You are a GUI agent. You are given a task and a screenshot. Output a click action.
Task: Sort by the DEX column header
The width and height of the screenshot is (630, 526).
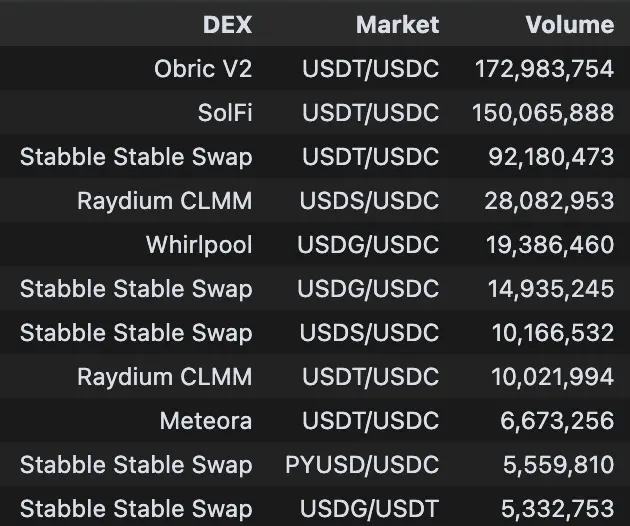(227, 25)
